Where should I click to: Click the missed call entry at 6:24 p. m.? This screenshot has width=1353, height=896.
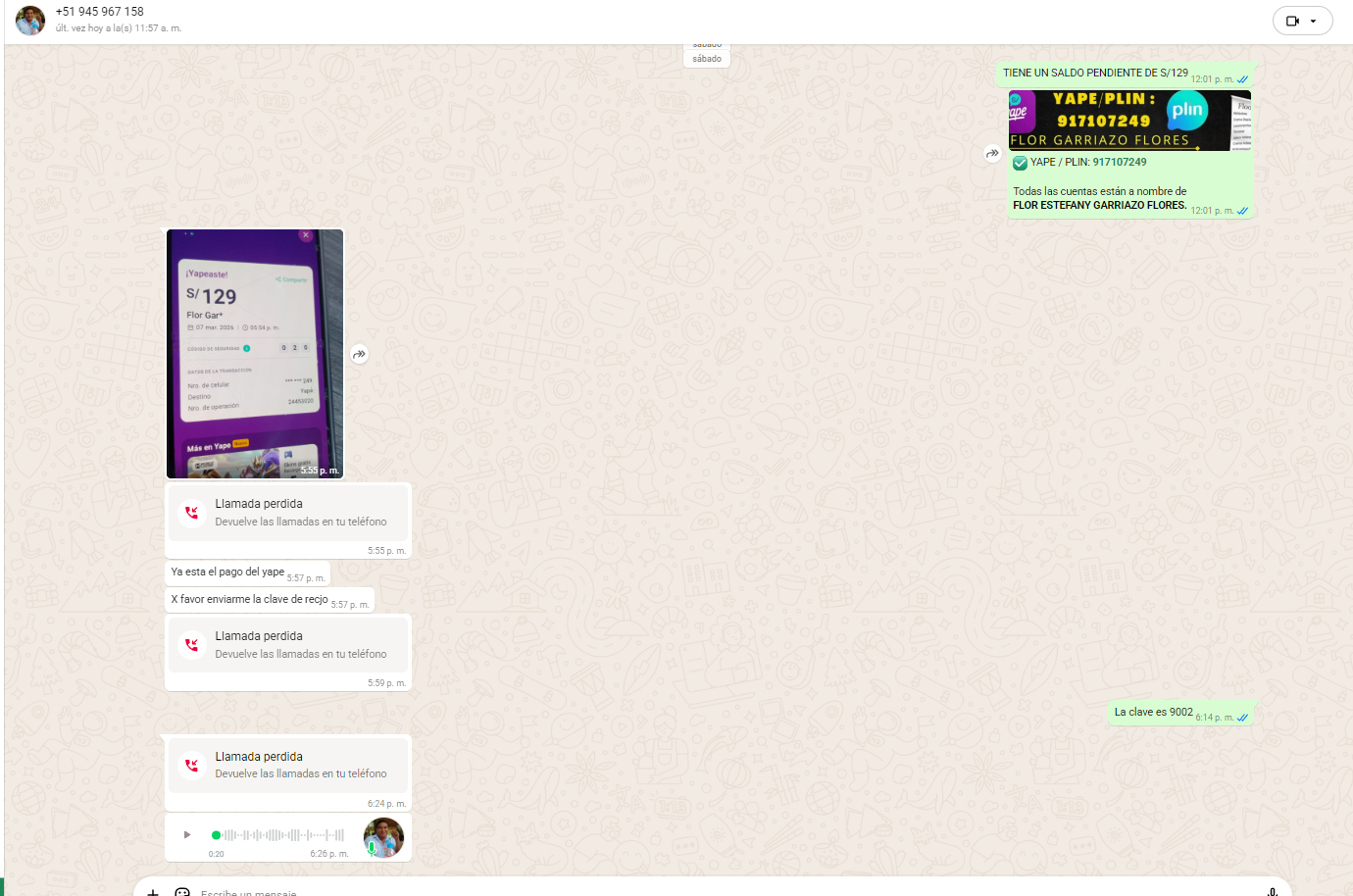pyautogui.click(x=288, y=765)
